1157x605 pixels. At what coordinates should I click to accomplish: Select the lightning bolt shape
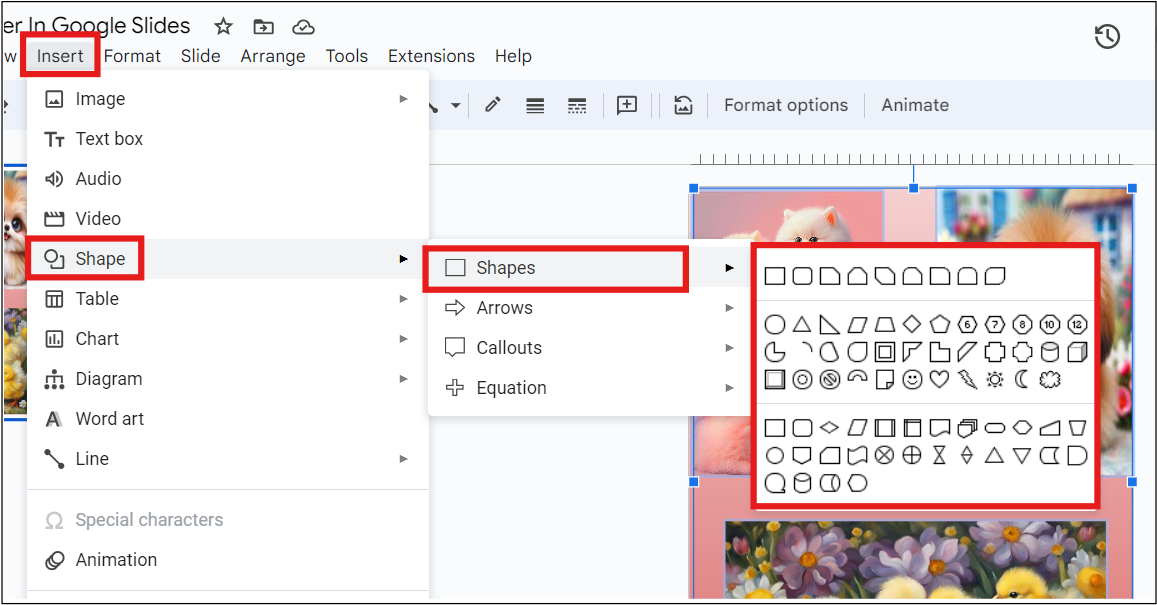pos(967,378)
